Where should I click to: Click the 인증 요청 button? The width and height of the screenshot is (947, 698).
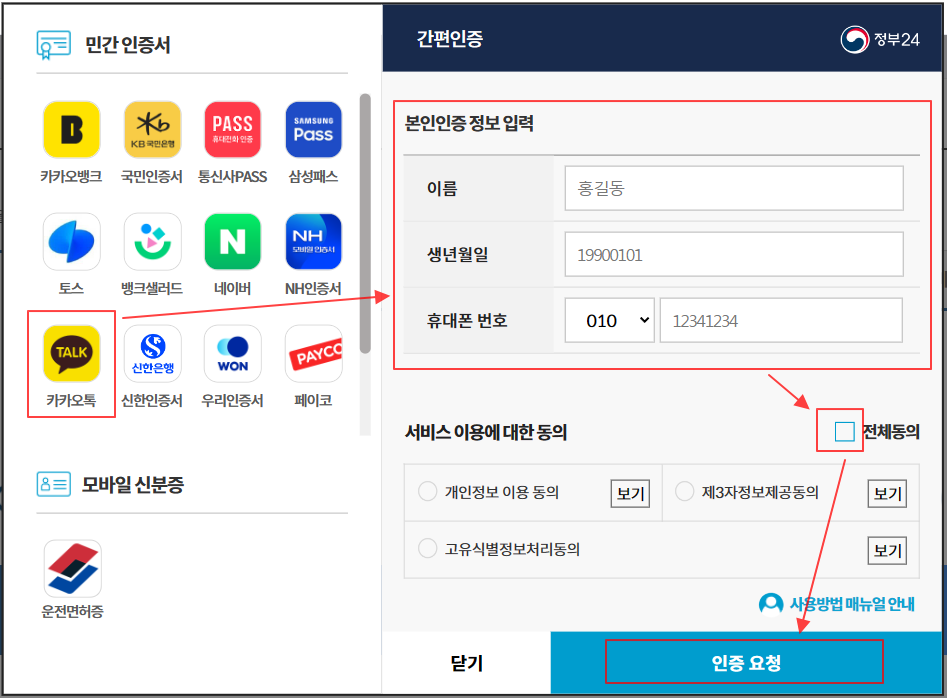click(x=746, y=662)
